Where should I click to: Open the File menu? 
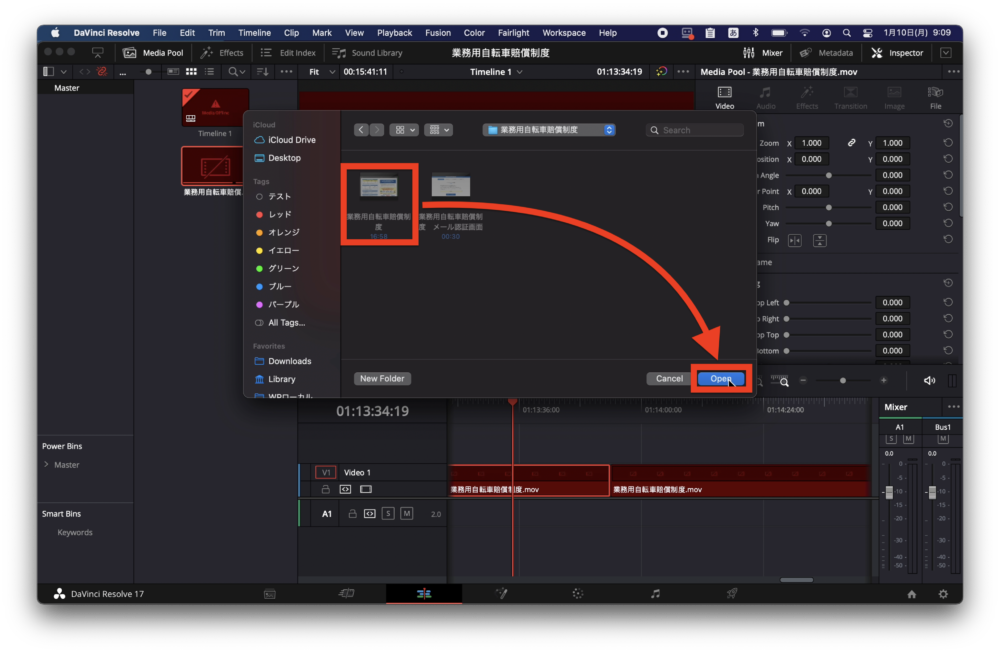tap(159, 33)
